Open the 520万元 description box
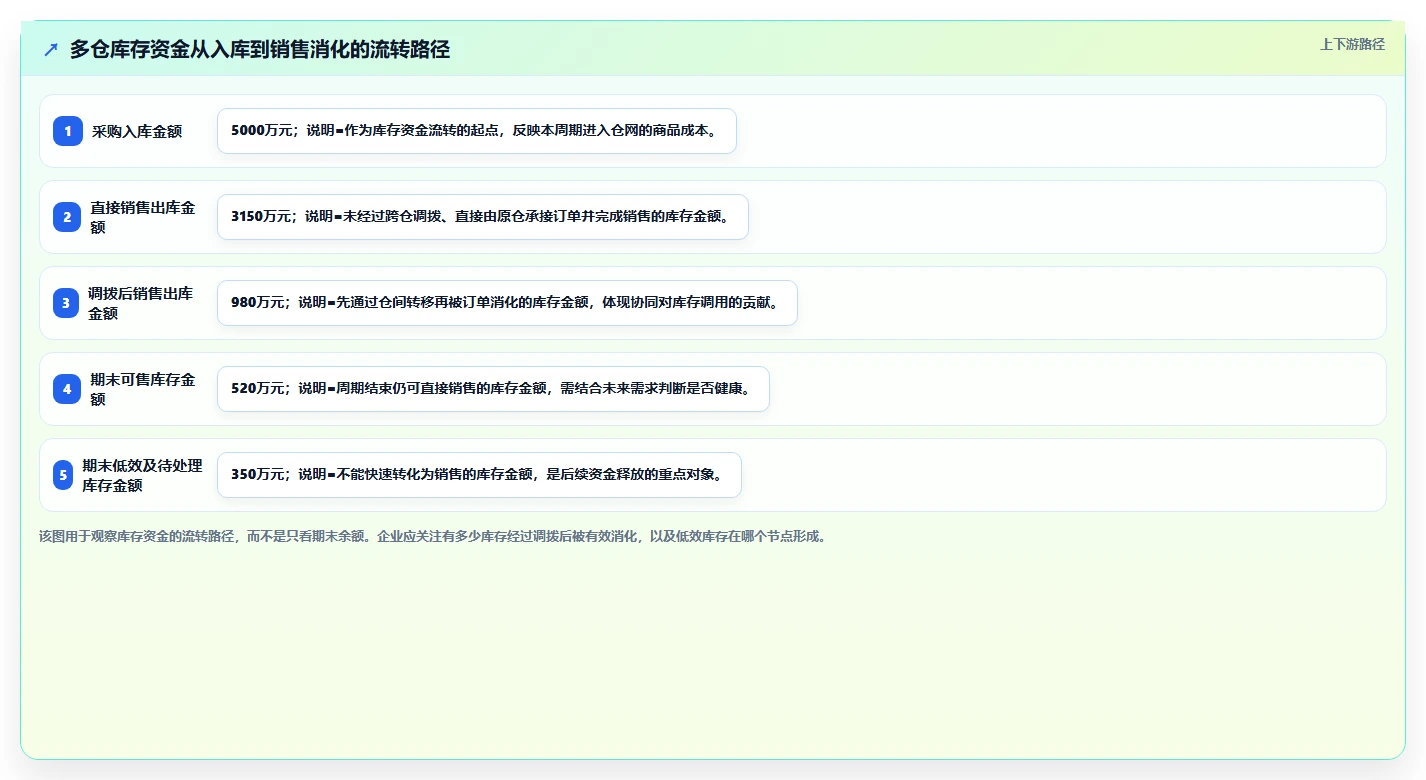The image size is (1426, 780). (x=493, y=389)
